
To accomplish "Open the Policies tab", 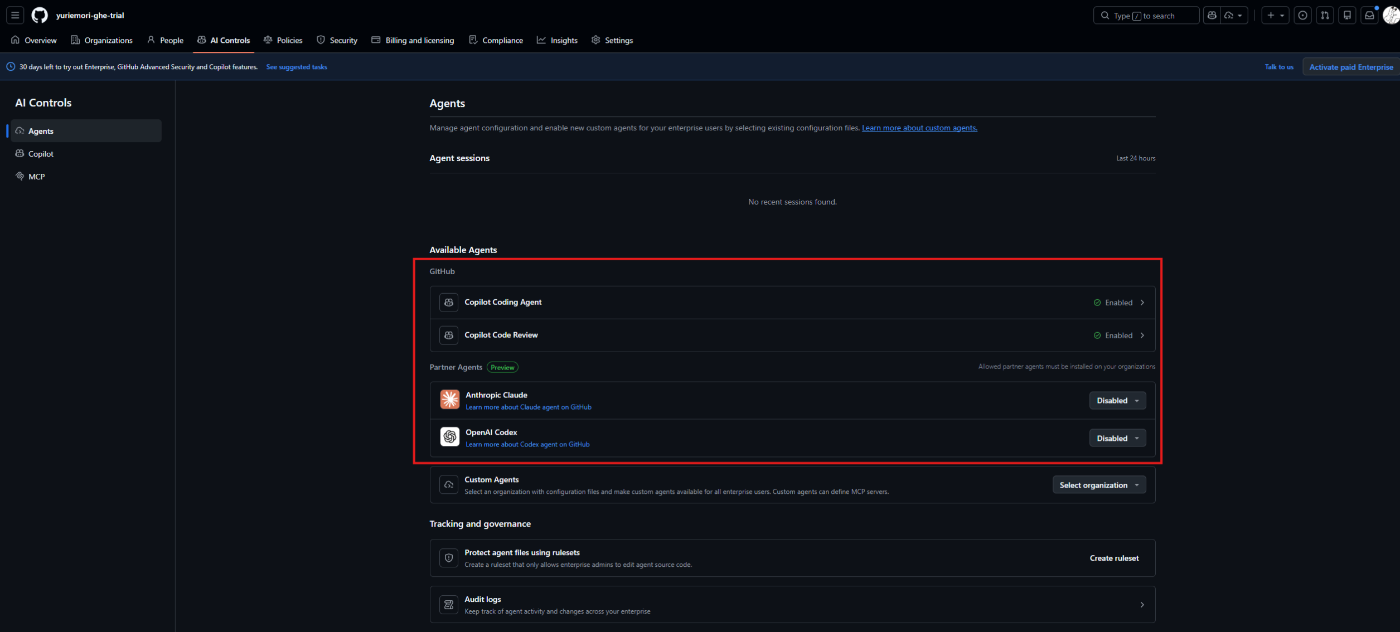I will (x=283, y=40).
